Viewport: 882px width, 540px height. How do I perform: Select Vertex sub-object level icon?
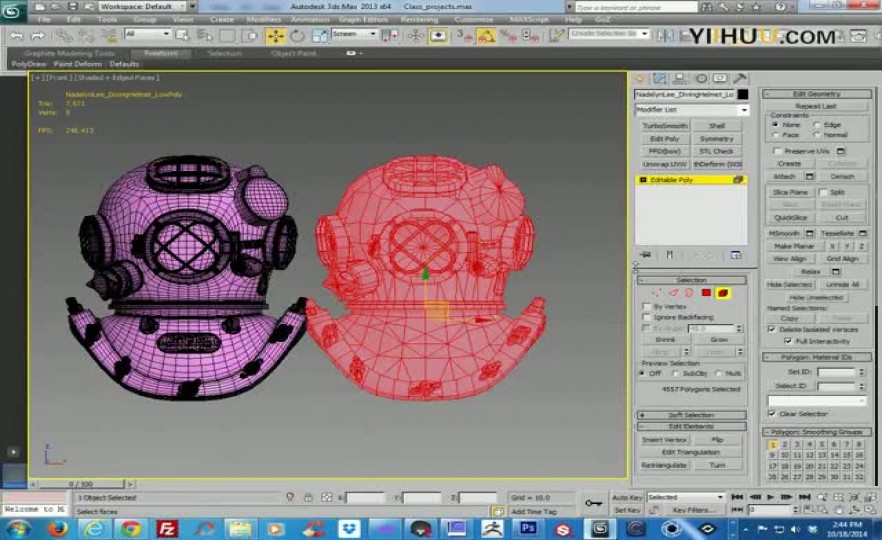coord(656,292)
